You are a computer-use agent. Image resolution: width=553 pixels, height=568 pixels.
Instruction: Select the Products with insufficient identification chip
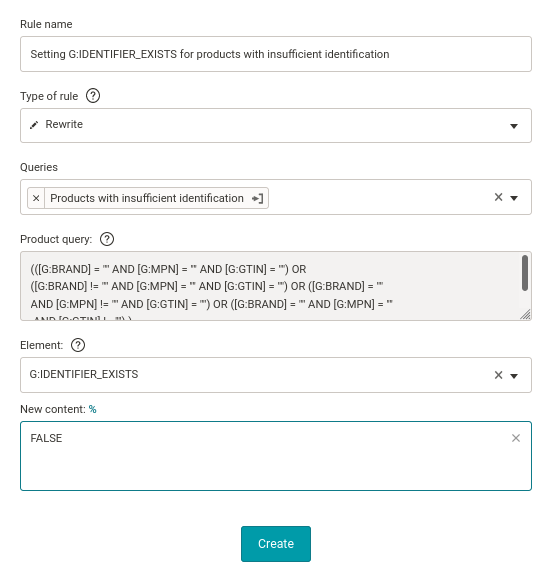147,198
